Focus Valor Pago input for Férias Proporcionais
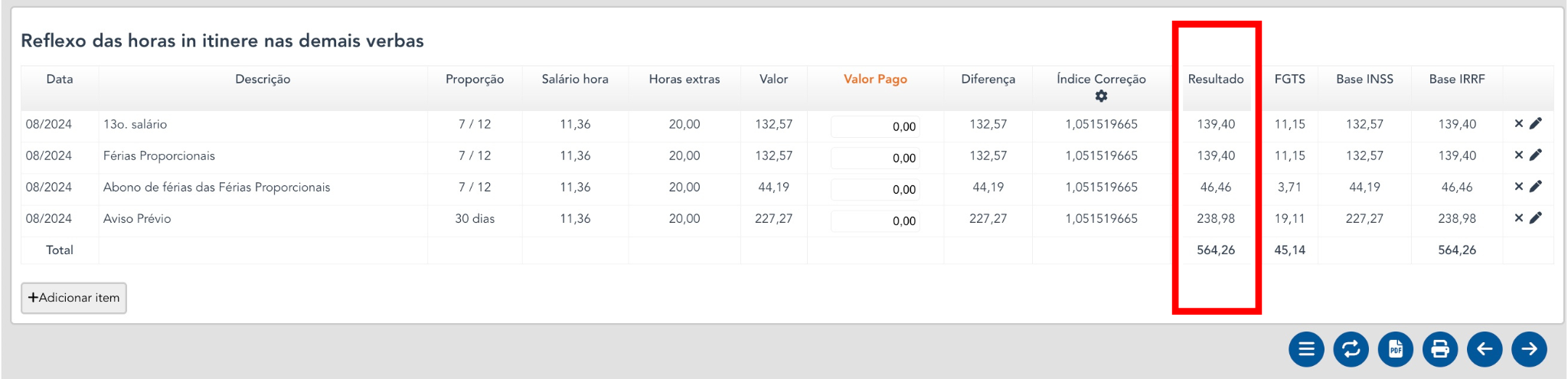 coord(875,158)
